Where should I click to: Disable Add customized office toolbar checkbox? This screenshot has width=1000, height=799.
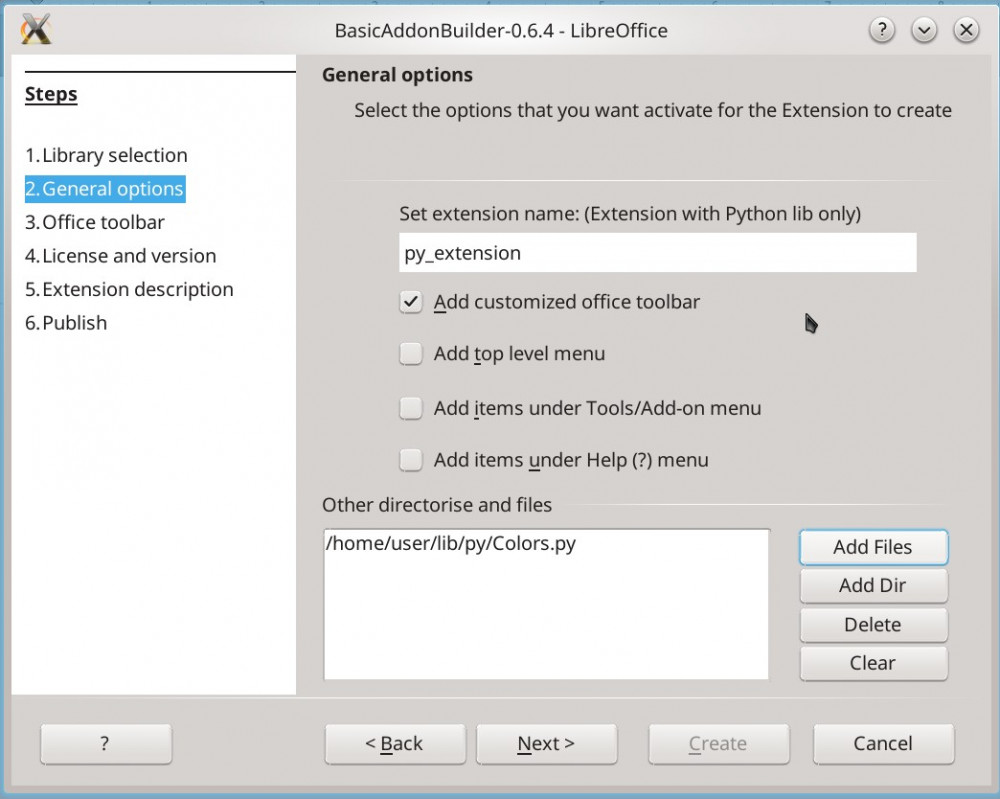click(x=411, y=302)
